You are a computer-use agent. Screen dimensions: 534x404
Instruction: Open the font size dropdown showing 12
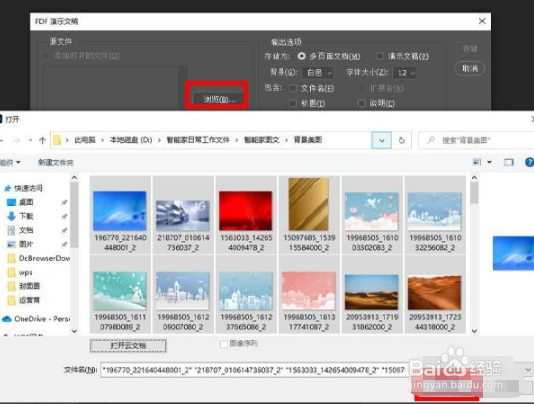click(x=405, y=73)
